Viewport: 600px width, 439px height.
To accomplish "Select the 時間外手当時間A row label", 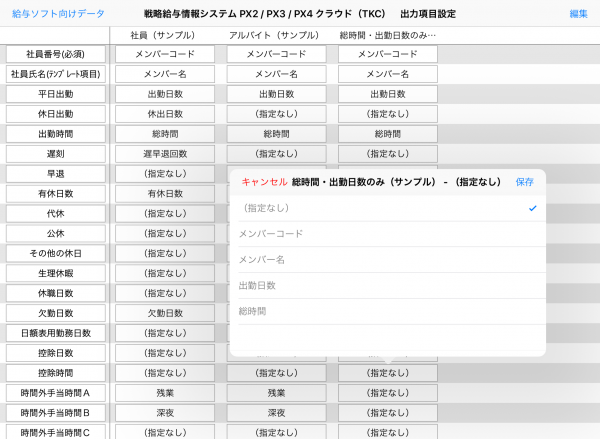I will click(55, 393).
